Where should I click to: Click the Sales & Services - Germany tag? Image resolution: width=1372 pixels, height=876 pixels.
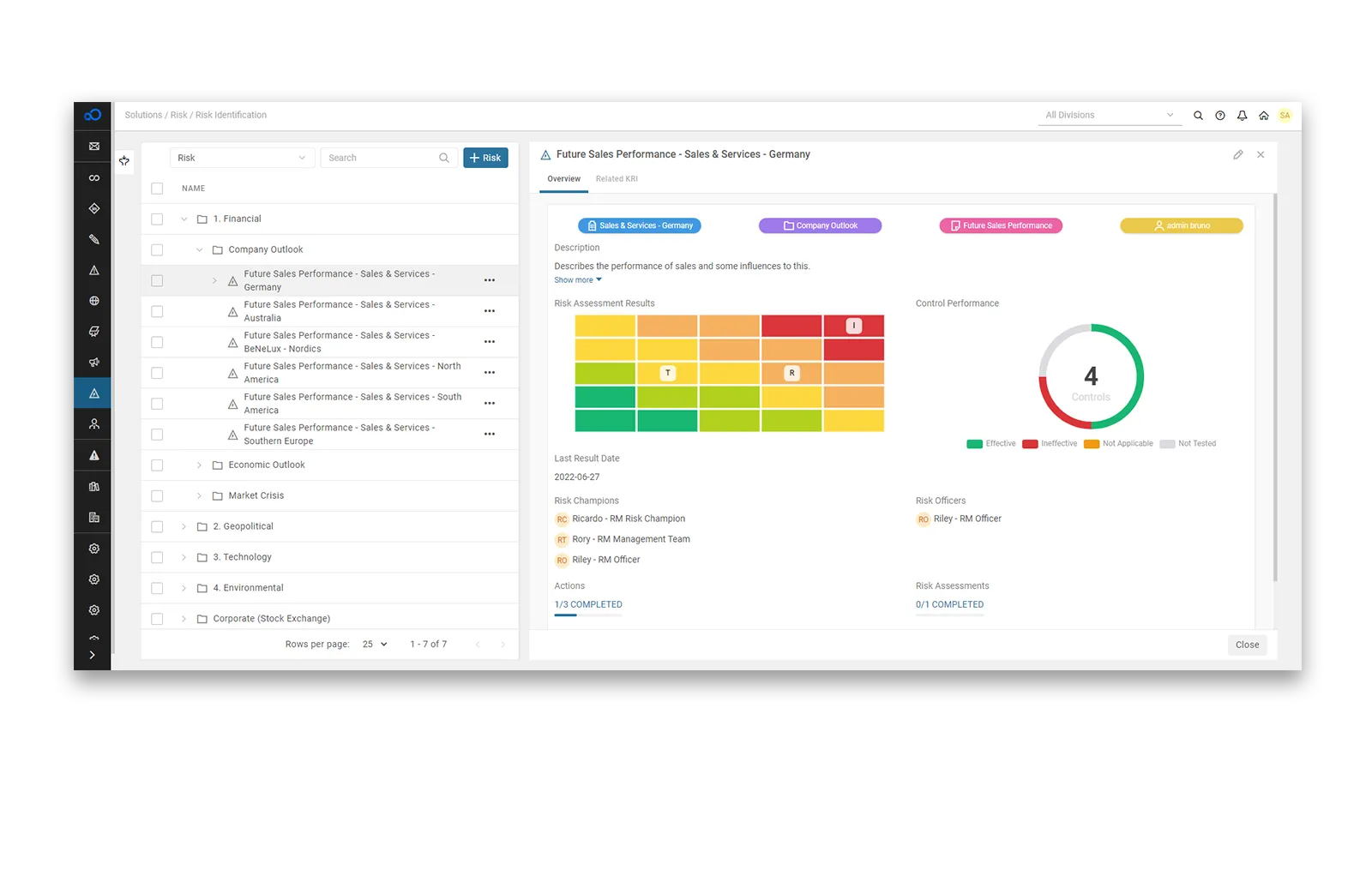click(x=640, y=226)
